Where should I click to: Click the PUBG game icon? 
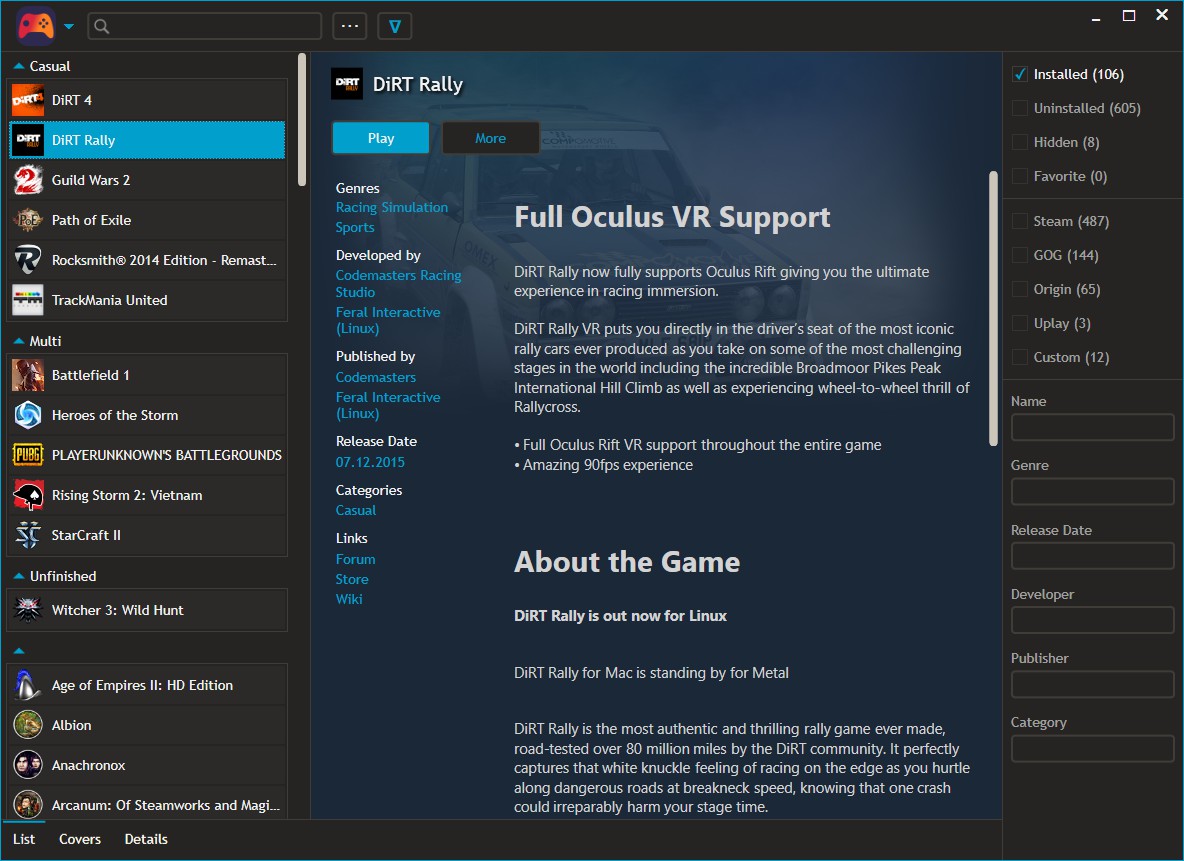click(28, 455)
